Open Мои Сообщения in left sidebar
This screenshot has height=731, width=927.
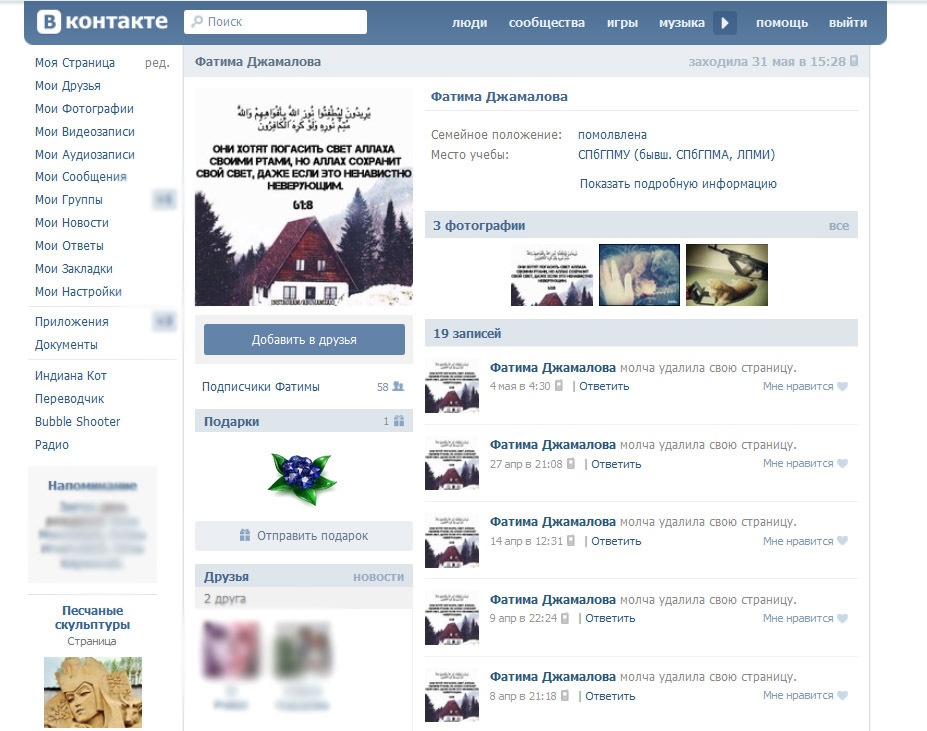80,177
